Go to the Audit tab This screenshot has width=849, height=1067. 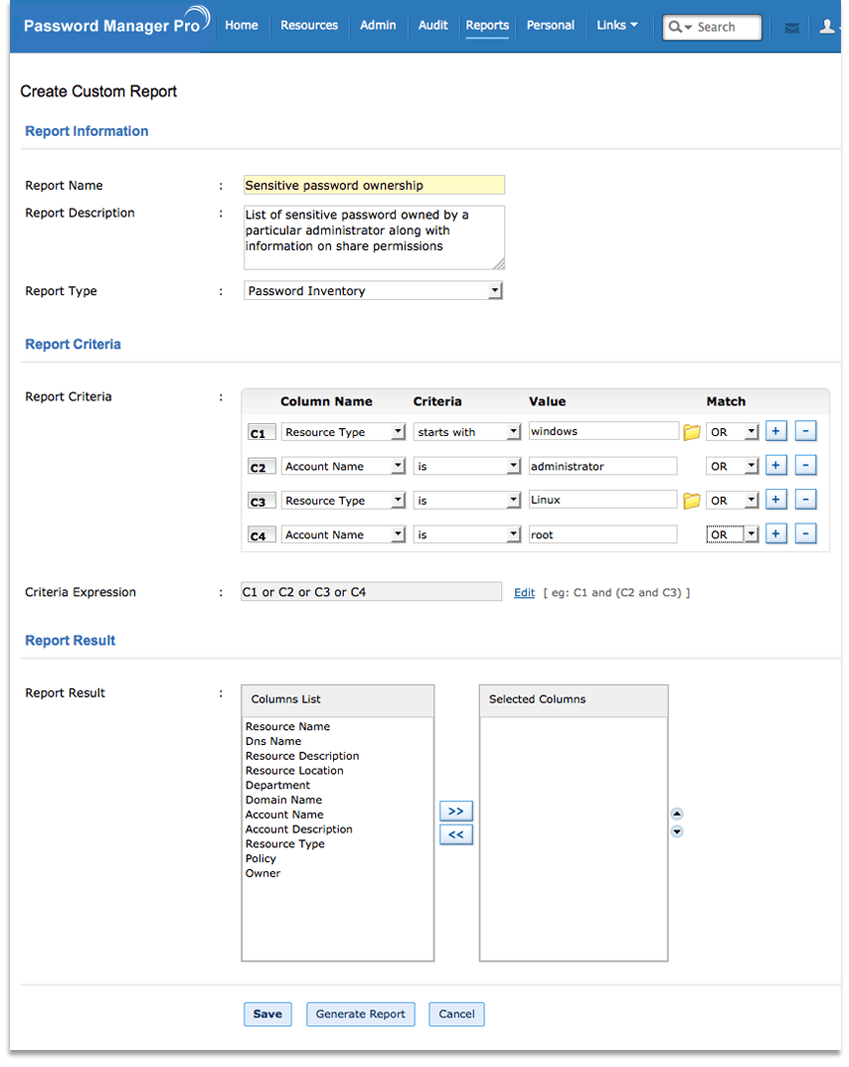[x=433, y=26]
